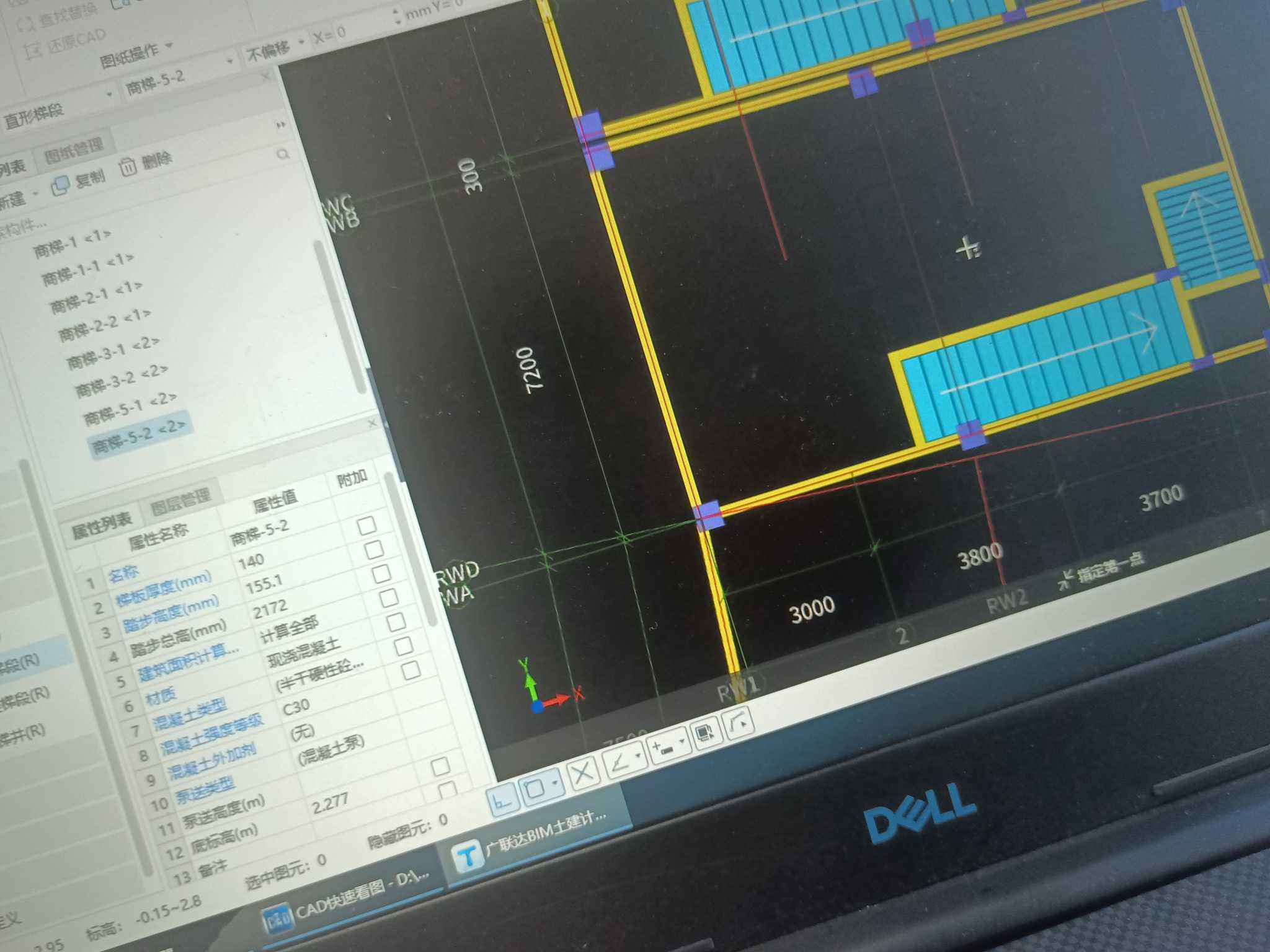The height and width of the screenshot is (952, 1270).
Task: Click property value 2172 for 踏步总高
Action: click(x=270, y=609)
